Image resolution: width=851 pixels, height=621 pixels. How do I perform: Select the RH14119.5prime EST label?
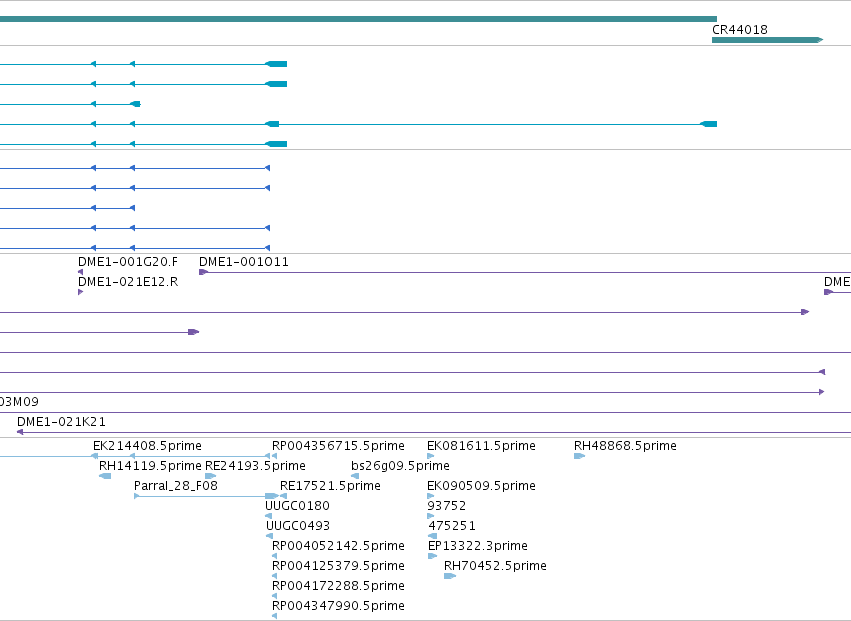tap(150, 466)
